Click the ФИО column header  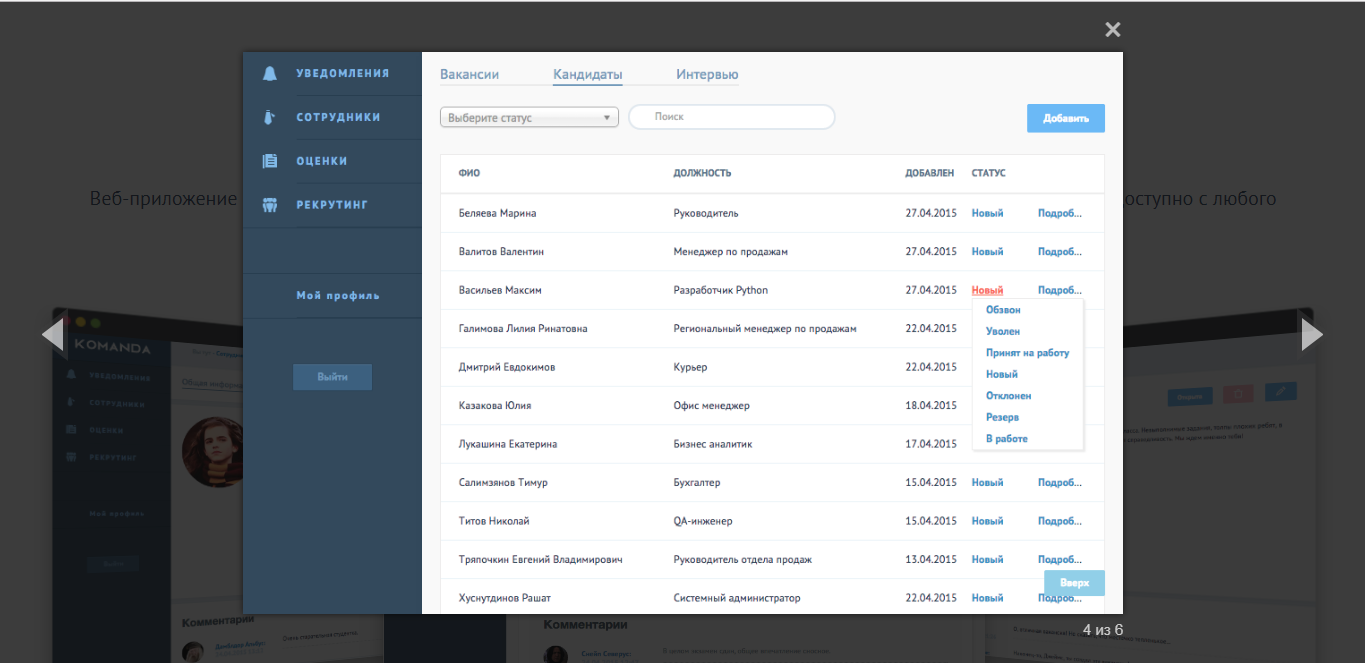pos(469,173)
